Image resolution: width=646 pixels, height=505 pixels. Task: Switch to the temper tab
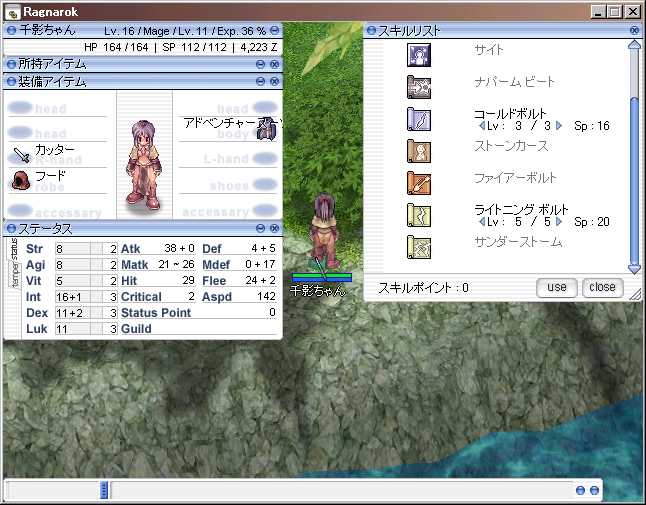[x=15, y=274]
